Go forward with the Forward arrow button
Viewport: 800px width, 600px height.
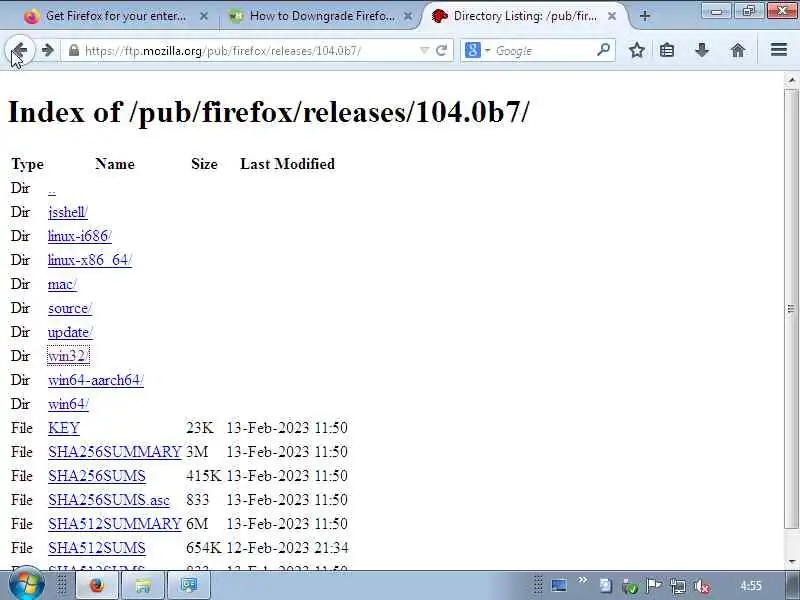47,50
